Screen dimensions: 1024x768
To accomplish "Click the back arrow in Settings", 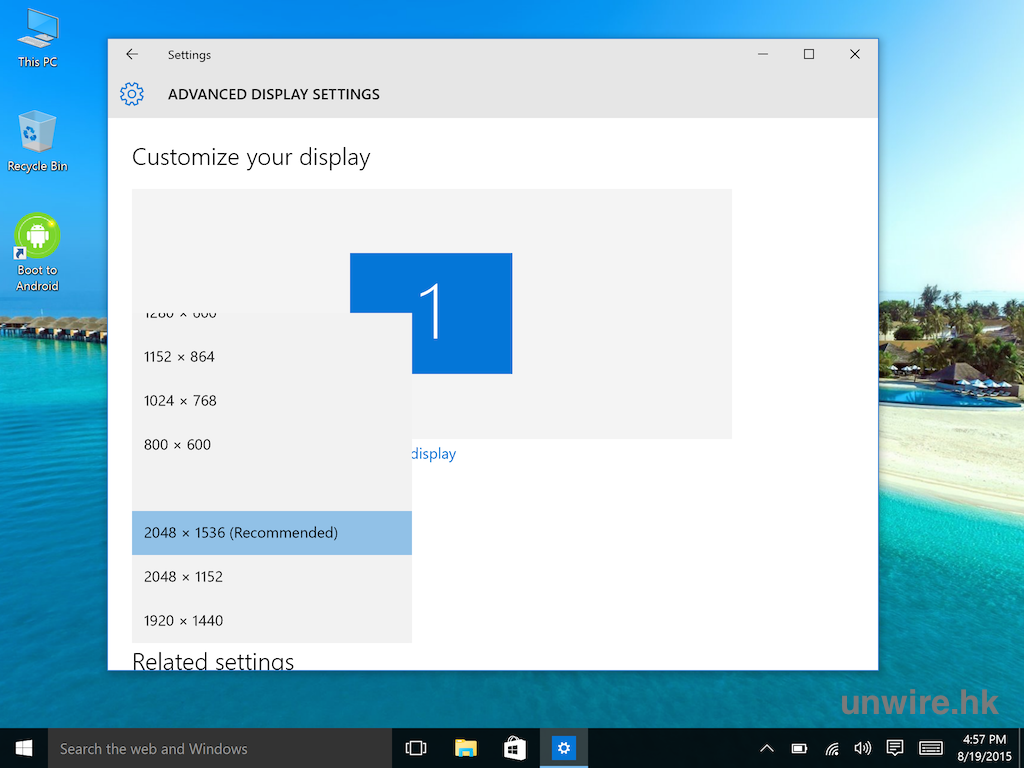I will coord(132,55).
